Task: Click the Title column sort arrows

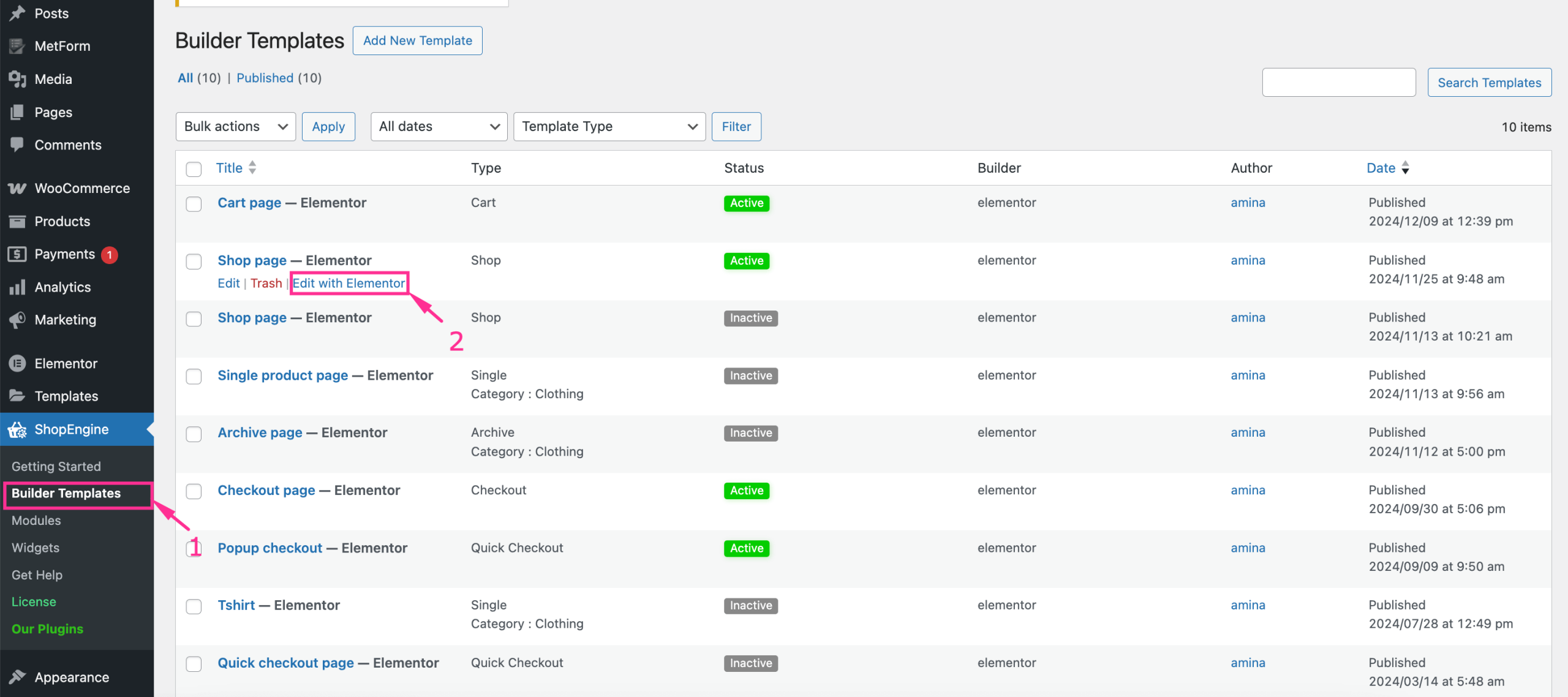Action: [252, 167]
